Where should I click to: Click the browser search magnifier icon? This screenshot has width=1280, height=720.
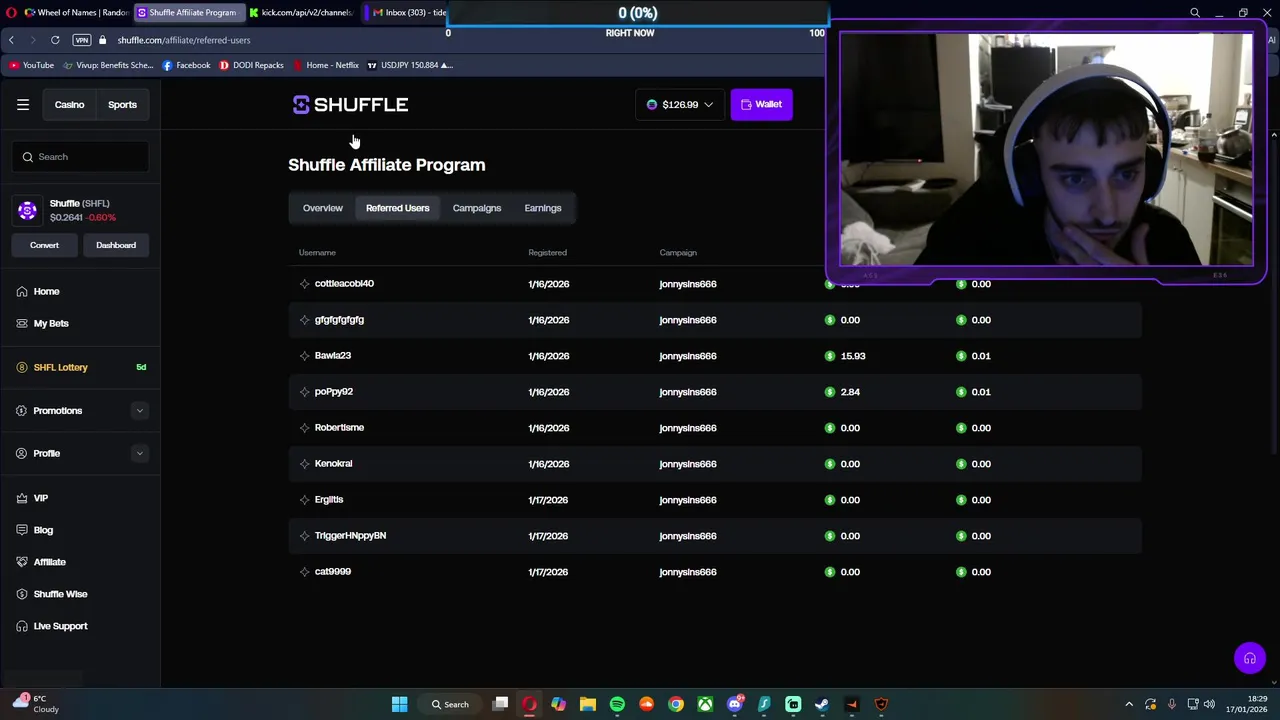point(1195,13)
